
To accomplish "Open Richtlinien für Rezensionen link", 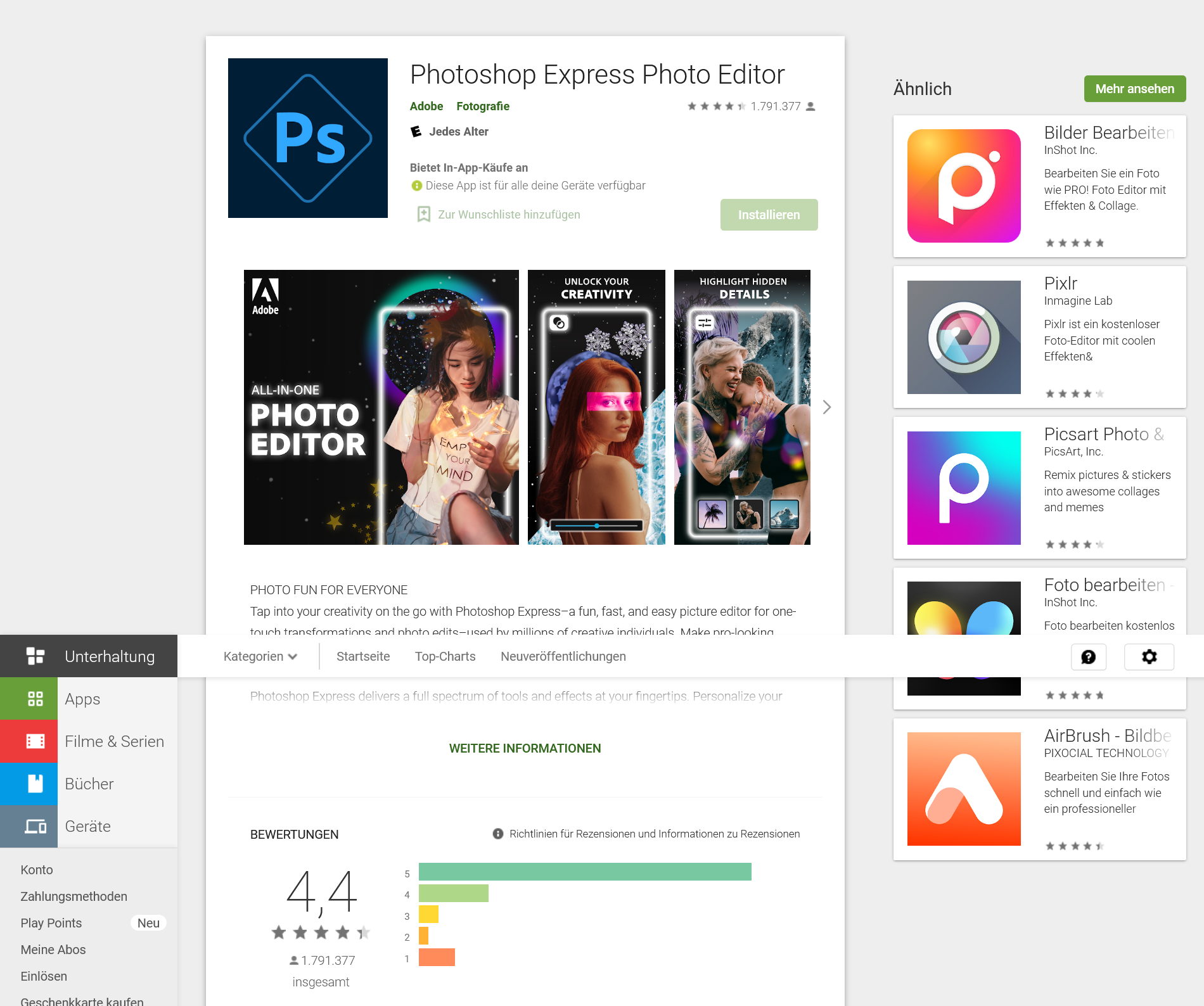I will tap(655, 834).
